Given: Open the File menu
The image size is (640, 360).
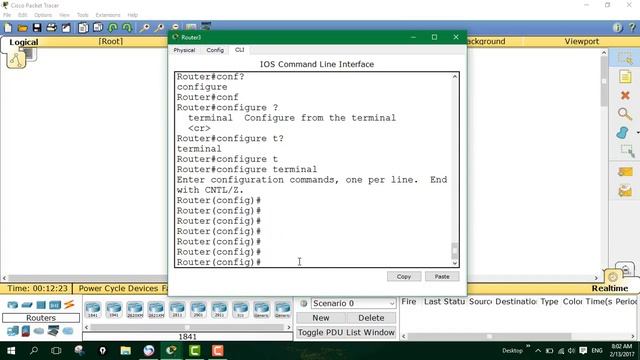Looking at the screenshot, I should pyautogui.click(x=7, y=15).
